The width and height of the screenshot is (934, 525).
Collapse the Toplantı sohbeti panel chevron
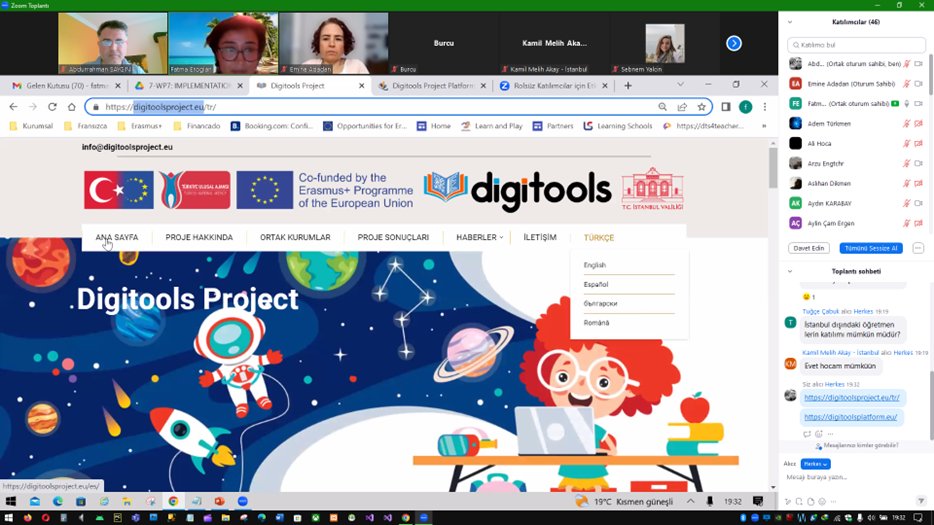tap(790, 271)
